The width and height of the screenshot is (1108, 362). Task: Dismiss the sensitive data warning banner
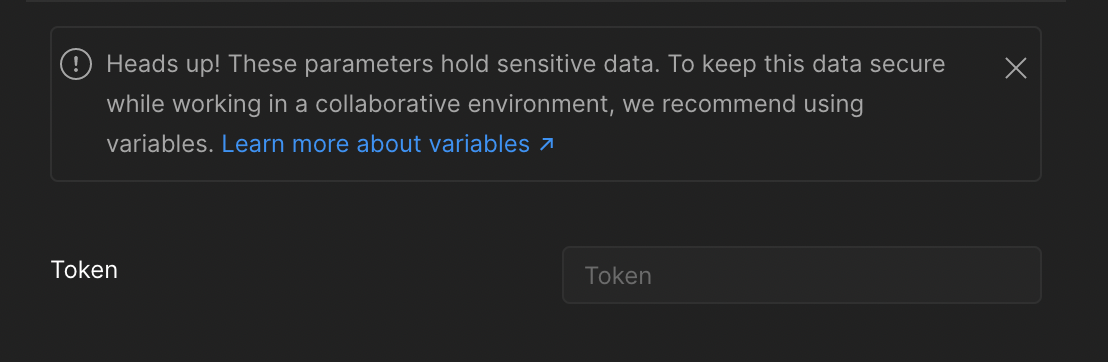point(1015,68)
